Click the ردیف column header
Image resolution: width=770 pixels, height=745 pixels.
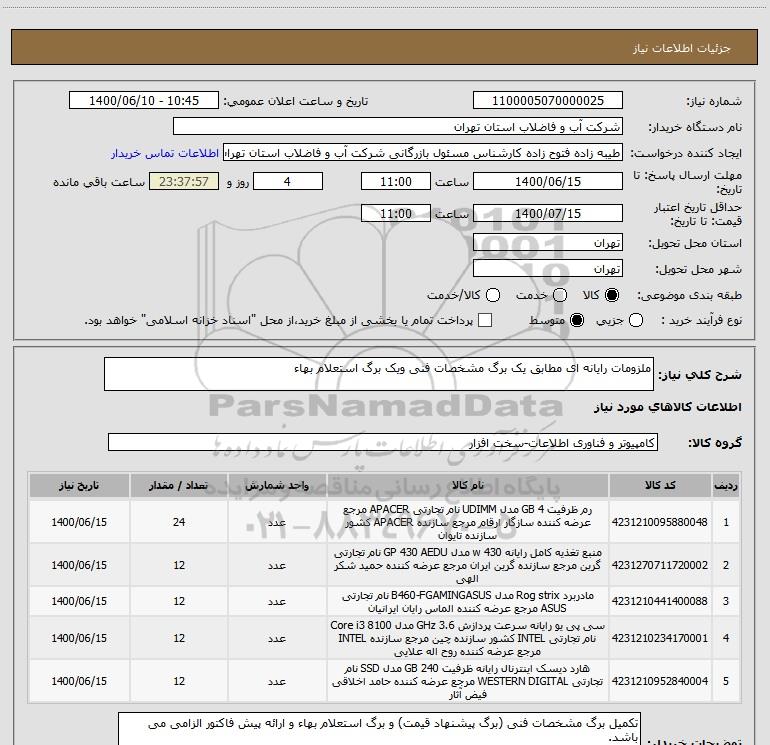click(x=726, y=486)
